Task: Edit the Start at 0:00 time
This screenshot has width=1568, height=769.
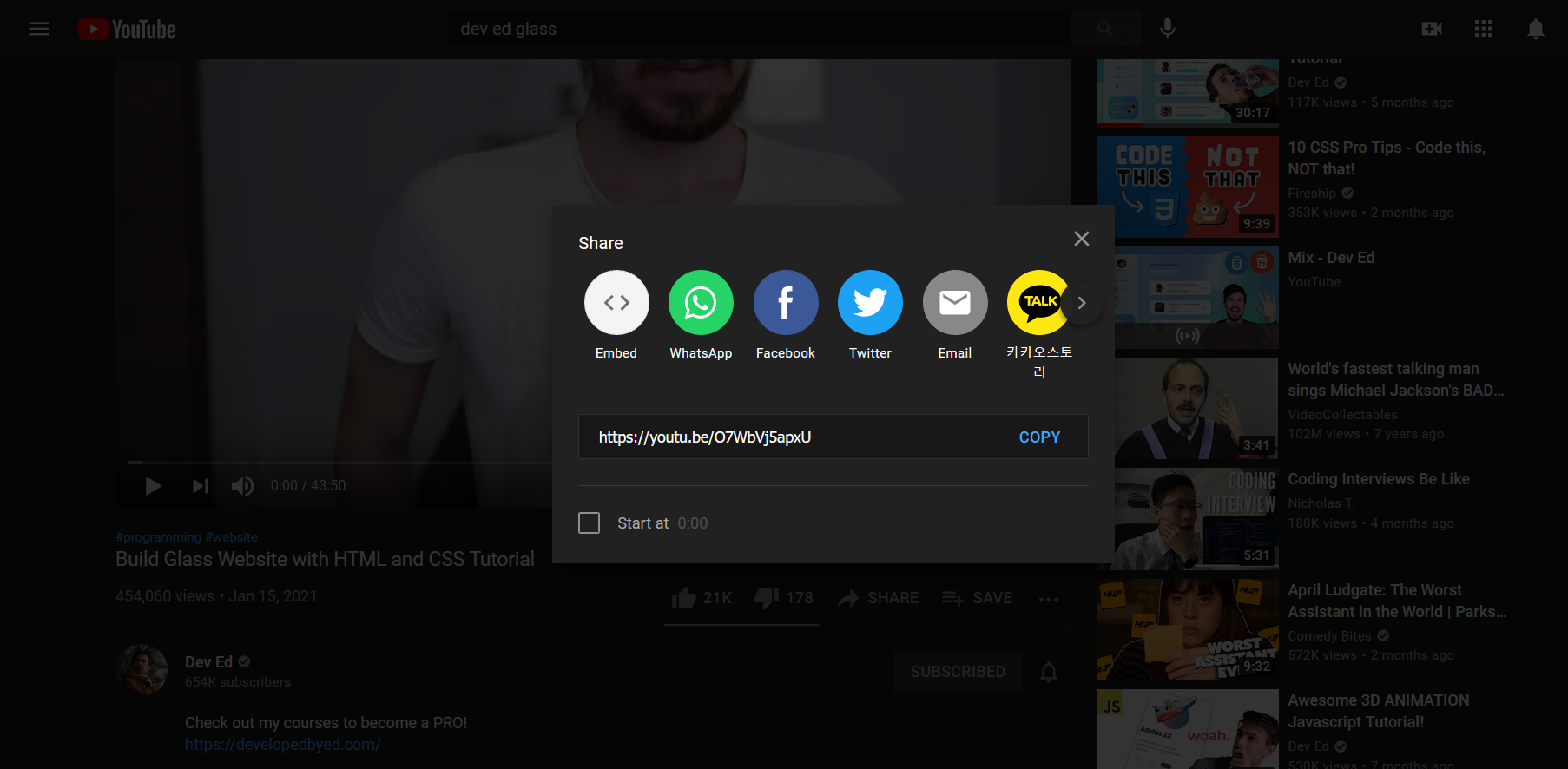Action: coord(693,523)
